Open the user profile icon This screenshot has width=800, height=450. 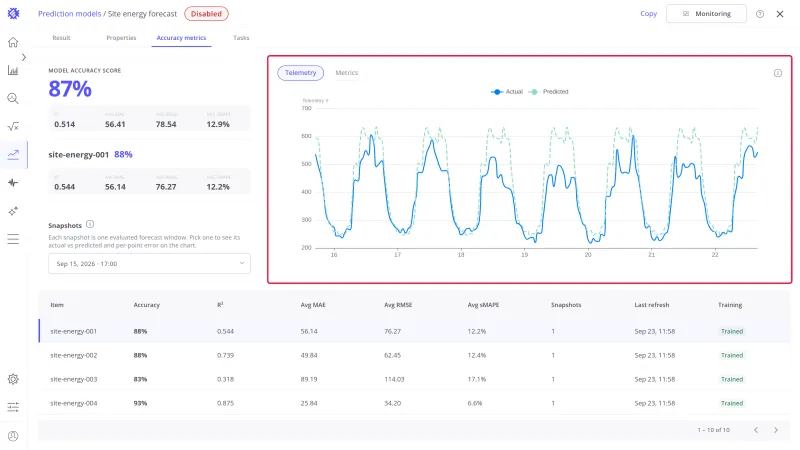pos(13,436)
